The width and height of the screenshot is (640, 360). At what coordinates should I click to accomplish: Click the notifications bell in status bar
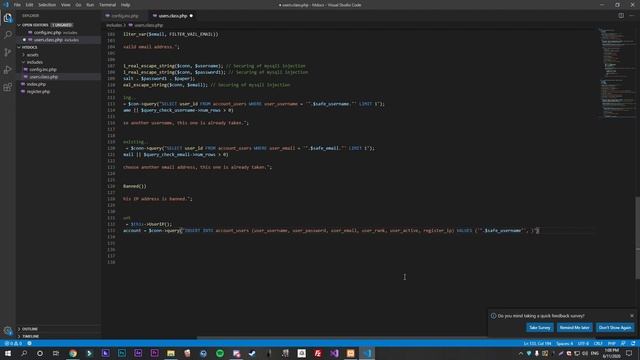pyautogui.click(x=633, y=343)
